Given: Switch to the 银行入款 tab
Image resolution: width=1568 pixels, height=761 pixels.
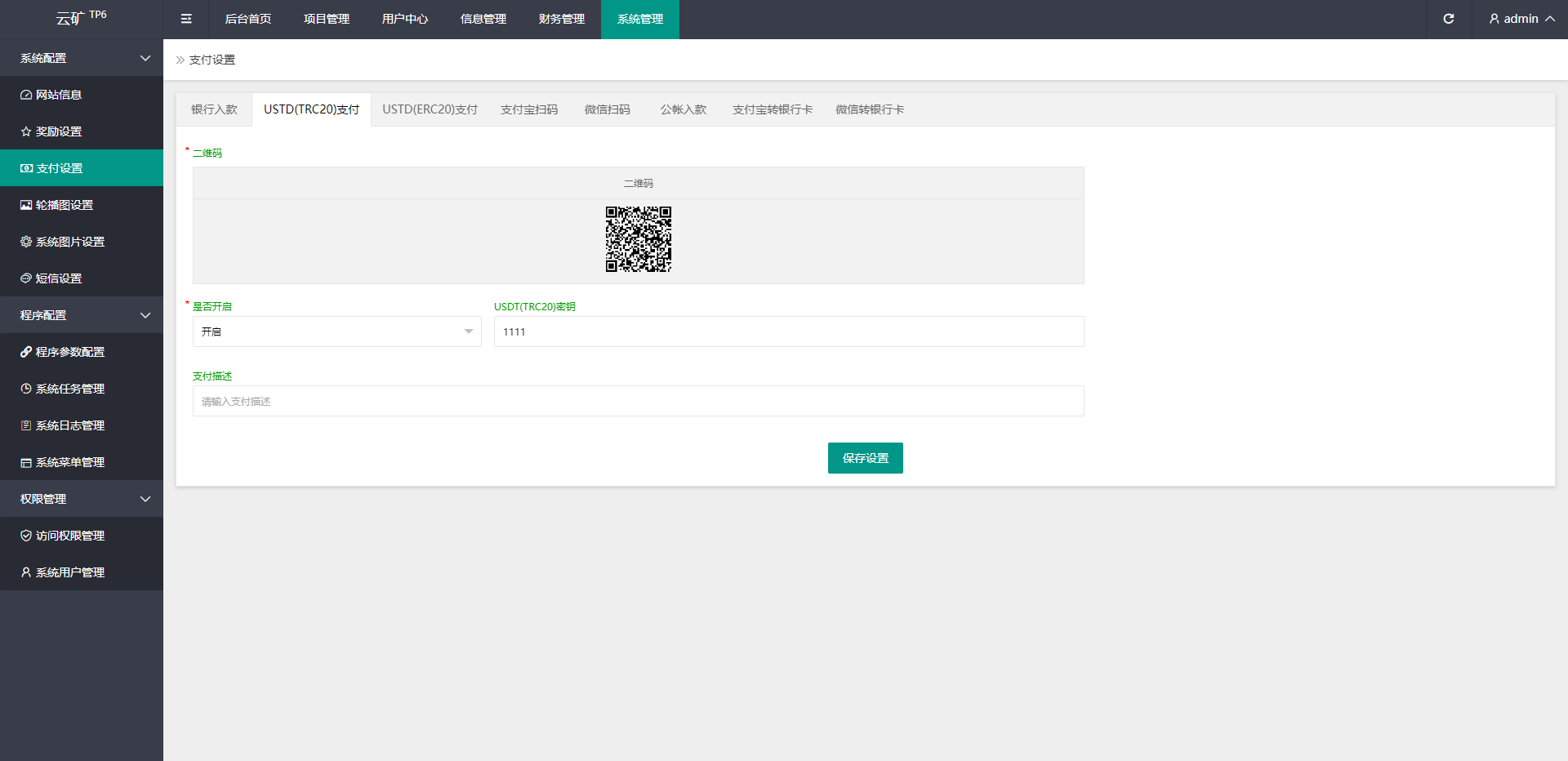Looking at the screenshot, I should click(215, 109).
